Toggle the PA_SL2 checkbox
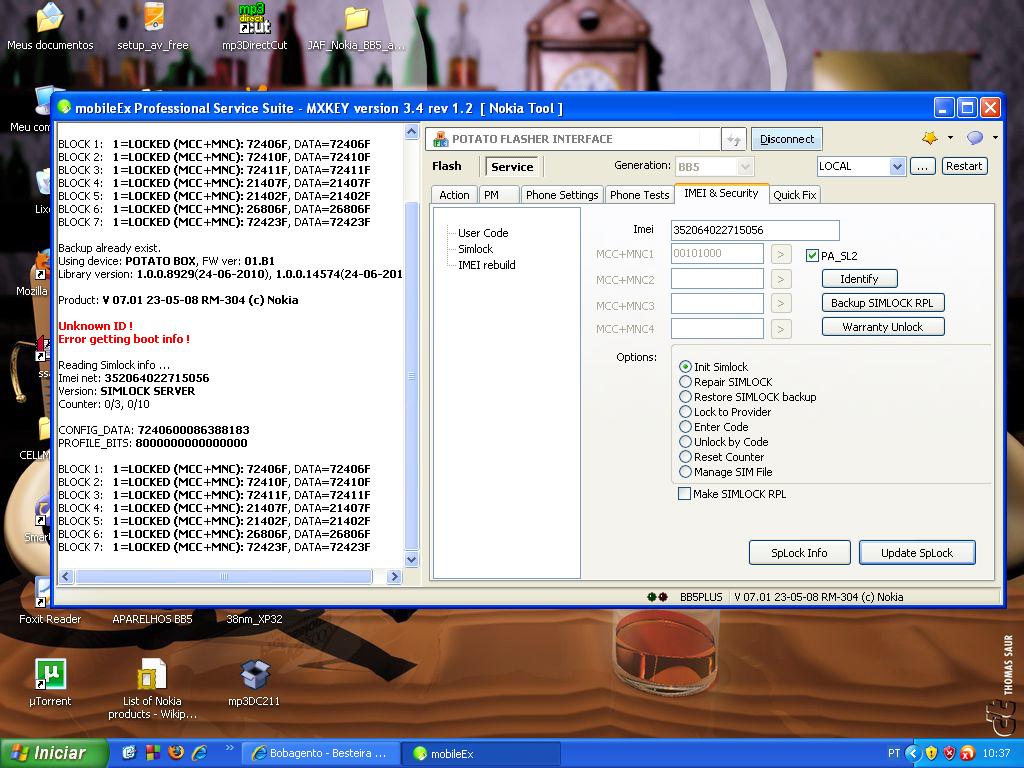 click(812, 255)
